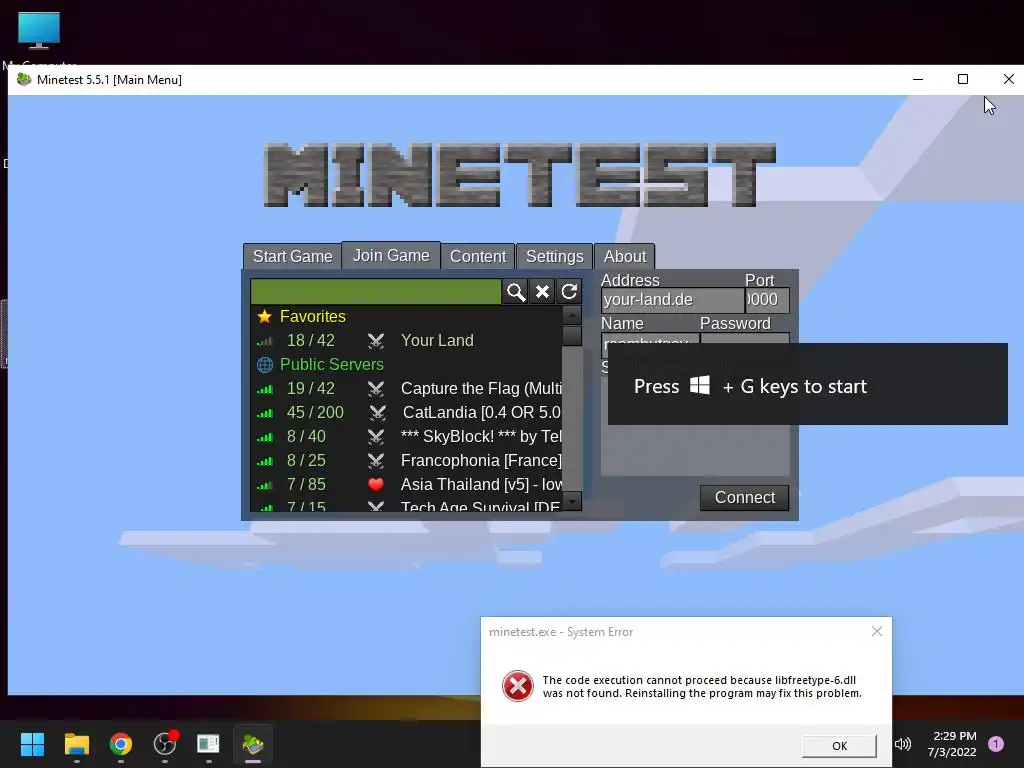Click the swords icon on CatLandia row
Screen dimensions: 1024x768
(377, 413)
